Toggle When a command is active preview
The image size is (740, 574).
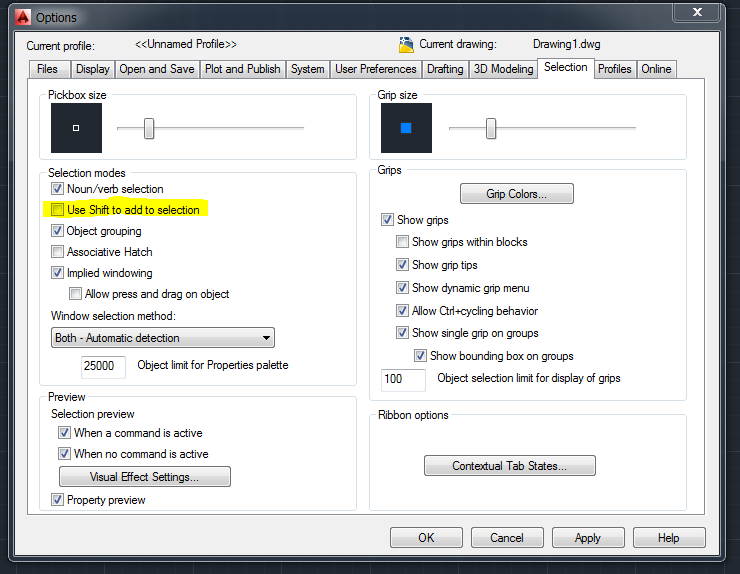pyautogui.click(x=64, y=432)
